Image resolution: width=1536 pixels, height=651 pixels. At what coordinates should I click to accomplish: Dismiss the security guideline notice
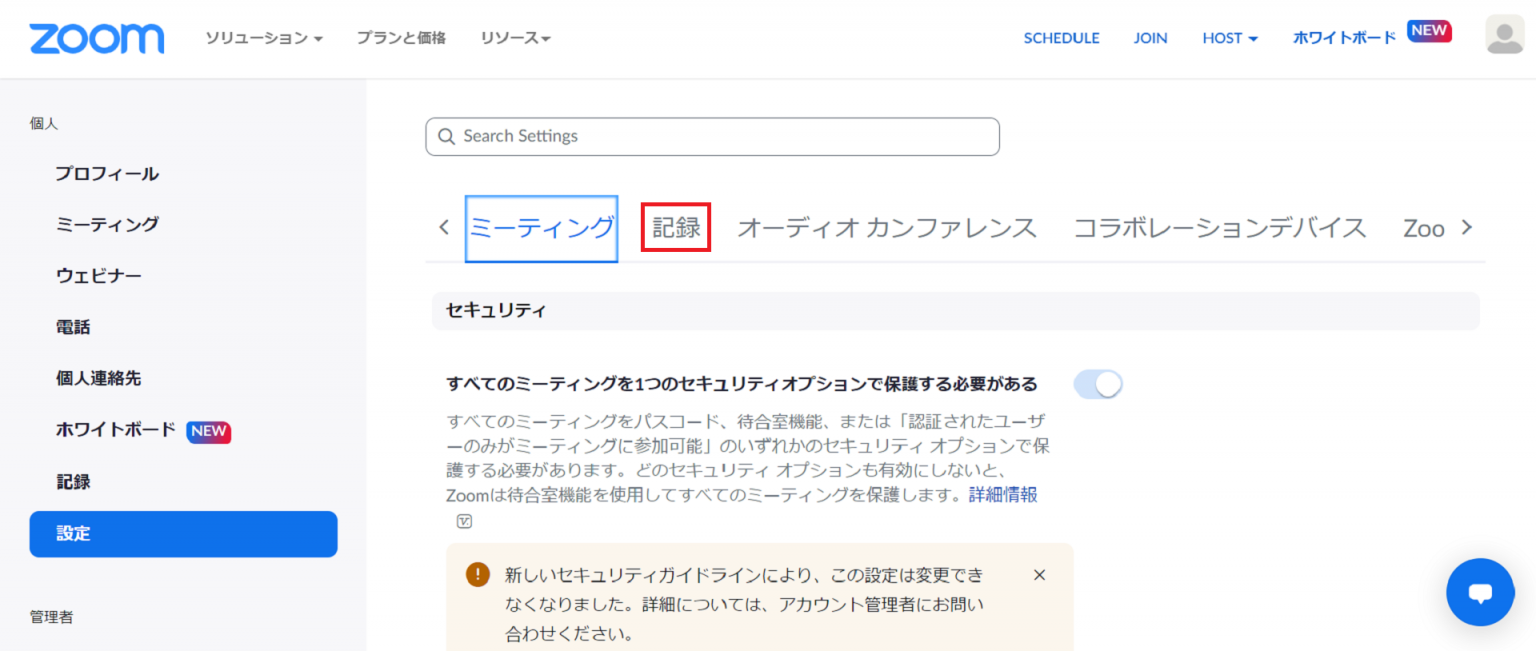[x=1039, y=575]
